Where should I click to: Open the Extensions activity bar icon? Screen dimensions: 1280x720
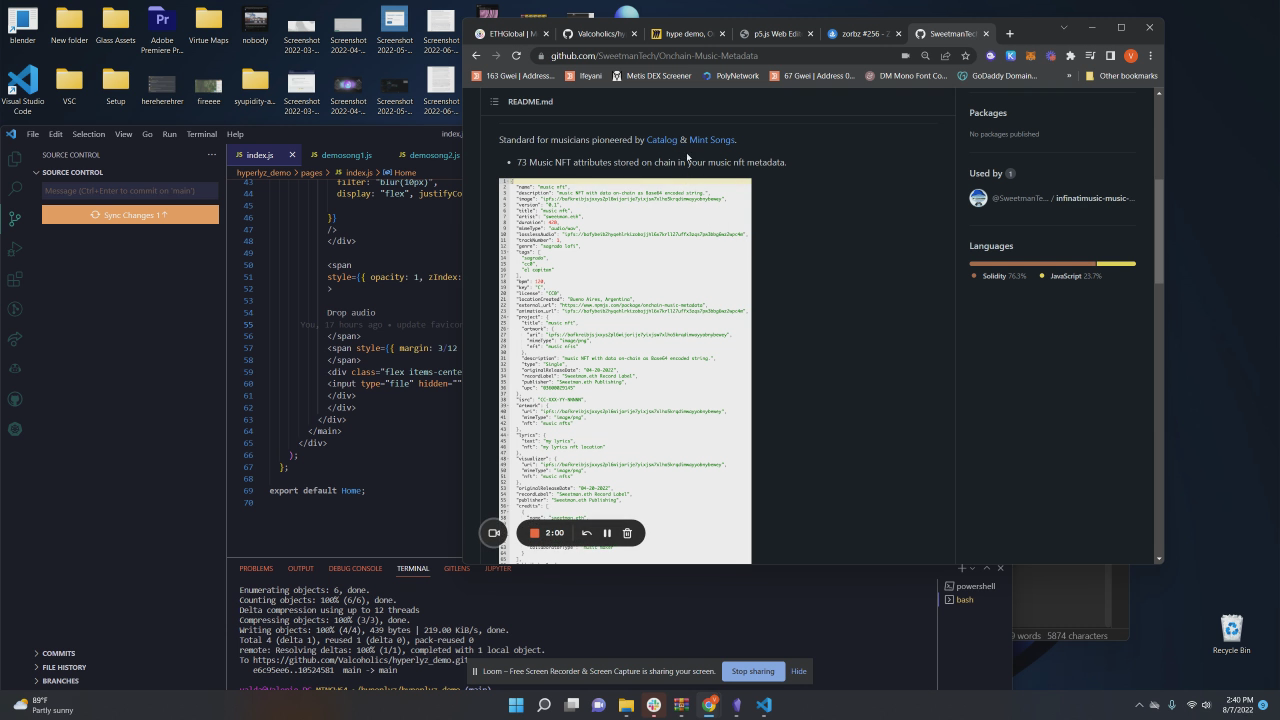[15, 279]
